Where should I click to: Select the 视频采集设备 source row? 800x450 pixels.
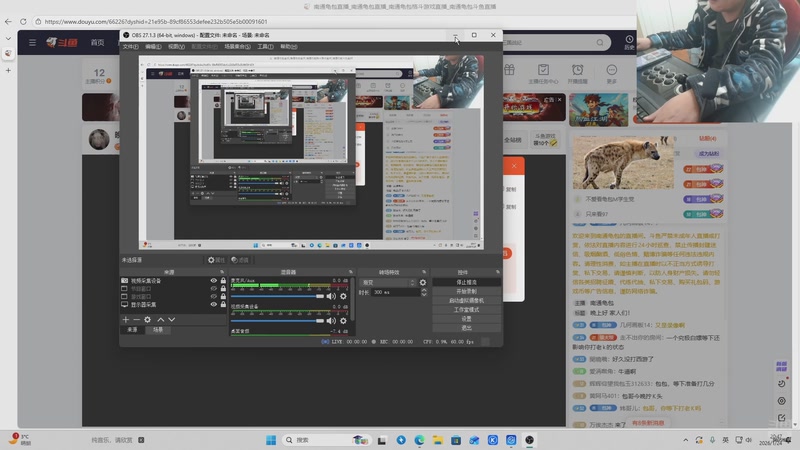coord(173,281)
